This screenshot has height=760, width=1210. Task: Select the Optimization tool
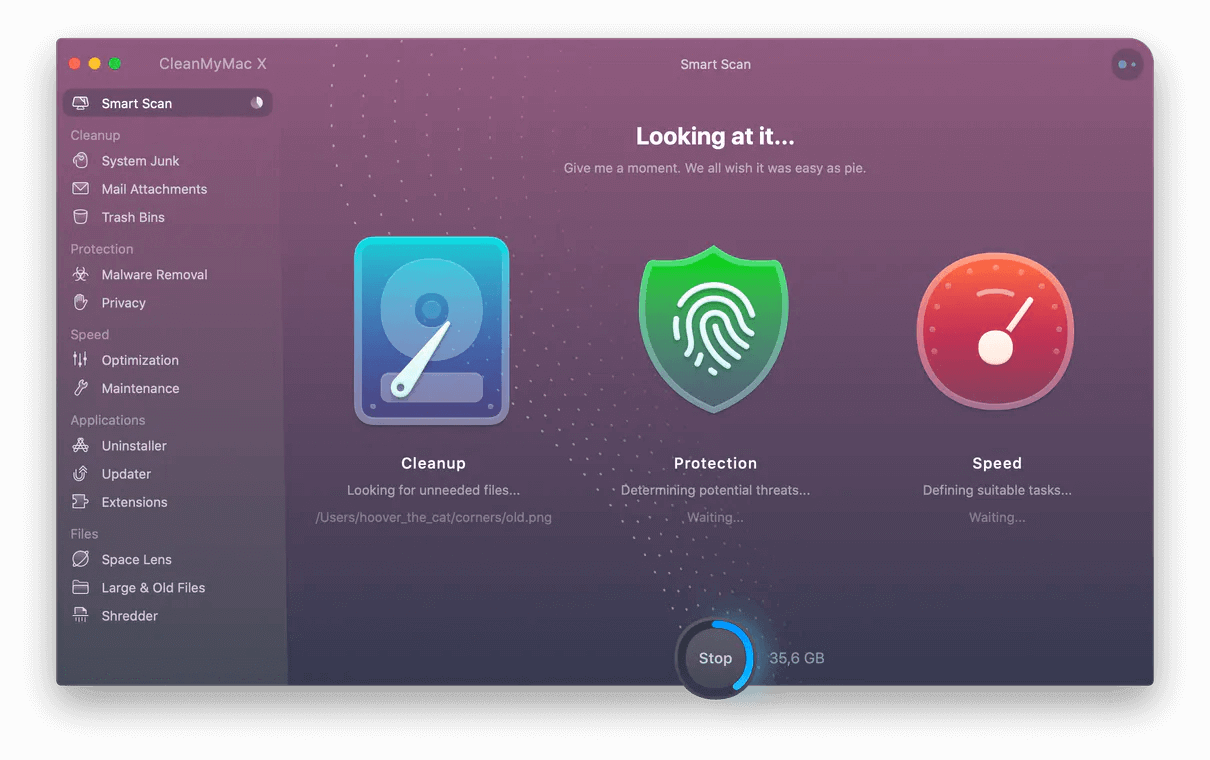(x=140, y=360)
